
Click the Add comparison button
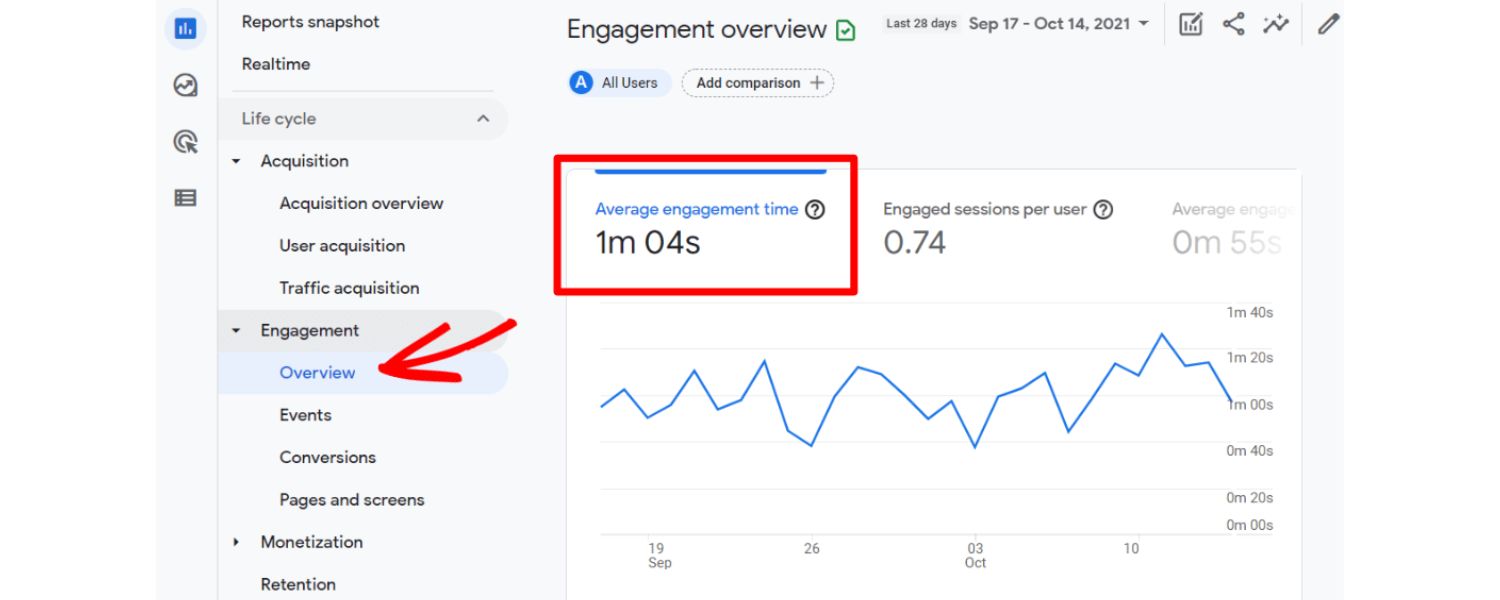tap(758, 83)
